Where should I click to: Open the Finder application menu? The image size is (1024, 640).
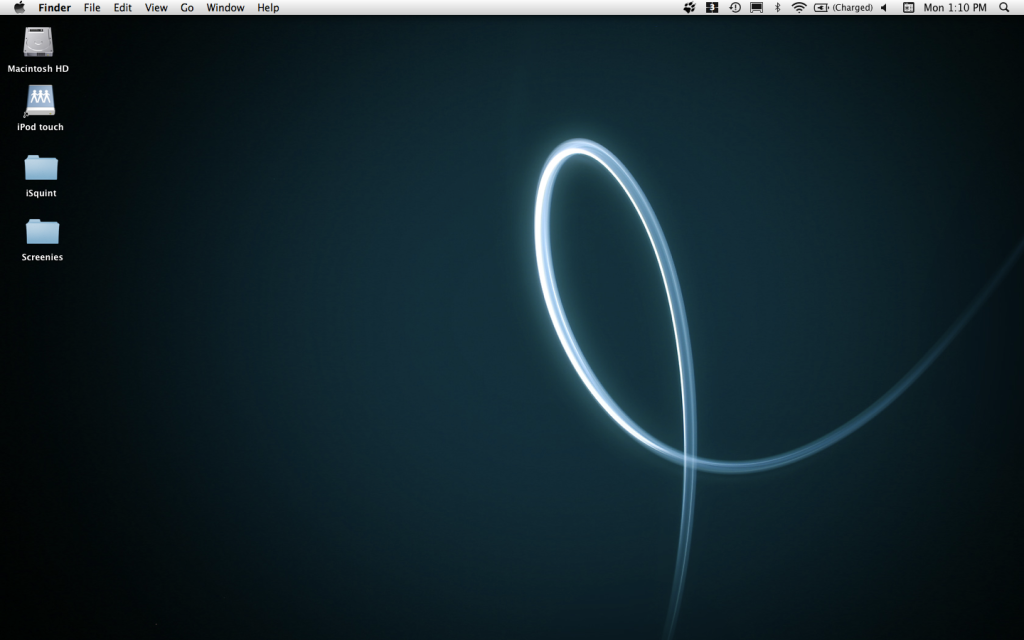(54, 8)
